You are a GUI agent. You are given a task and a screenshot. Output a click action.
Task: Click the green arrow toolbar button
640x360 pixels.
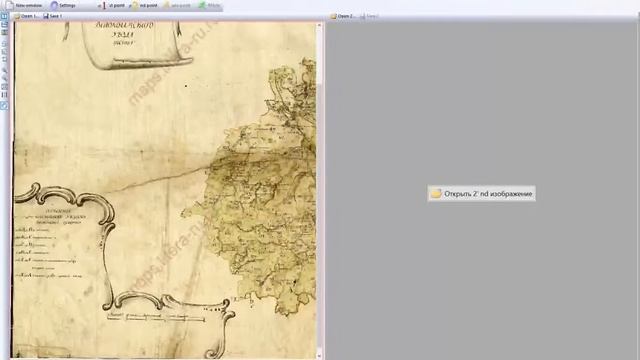[209, 5]
